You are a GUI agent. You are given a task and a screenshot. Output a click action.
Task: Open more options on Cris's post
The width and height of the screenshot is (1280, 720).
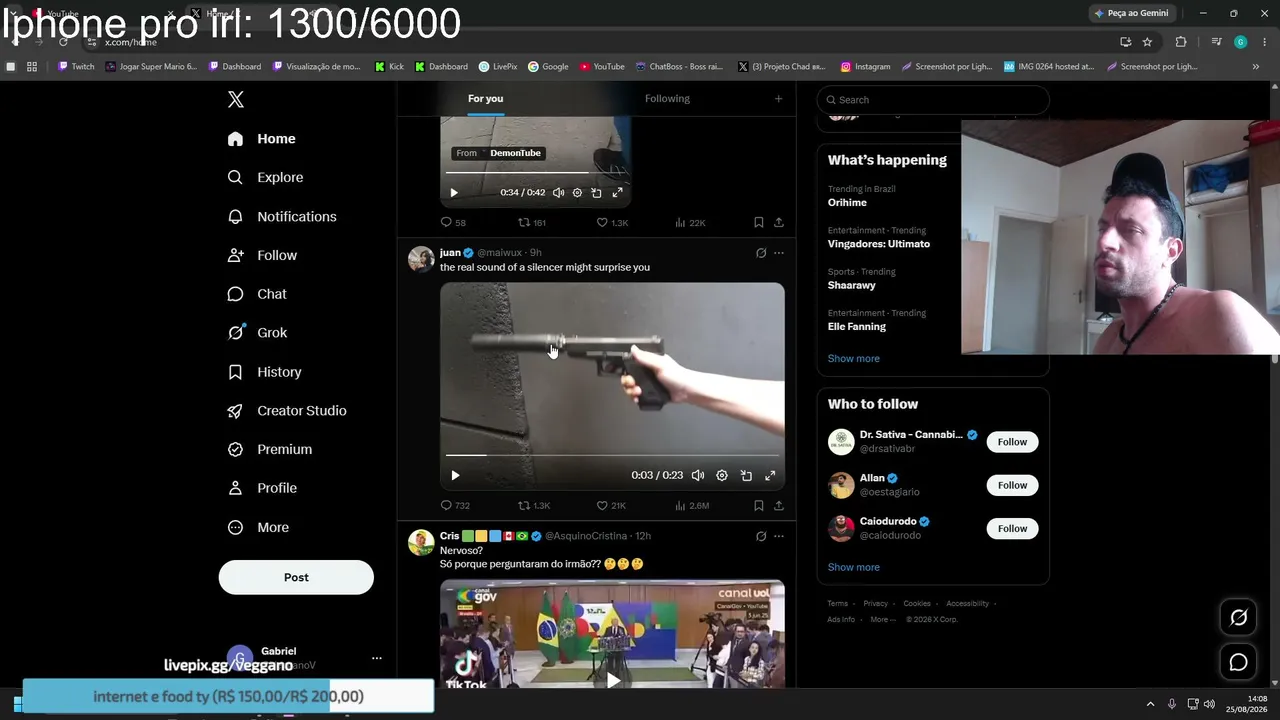click(x=779, y=536)
